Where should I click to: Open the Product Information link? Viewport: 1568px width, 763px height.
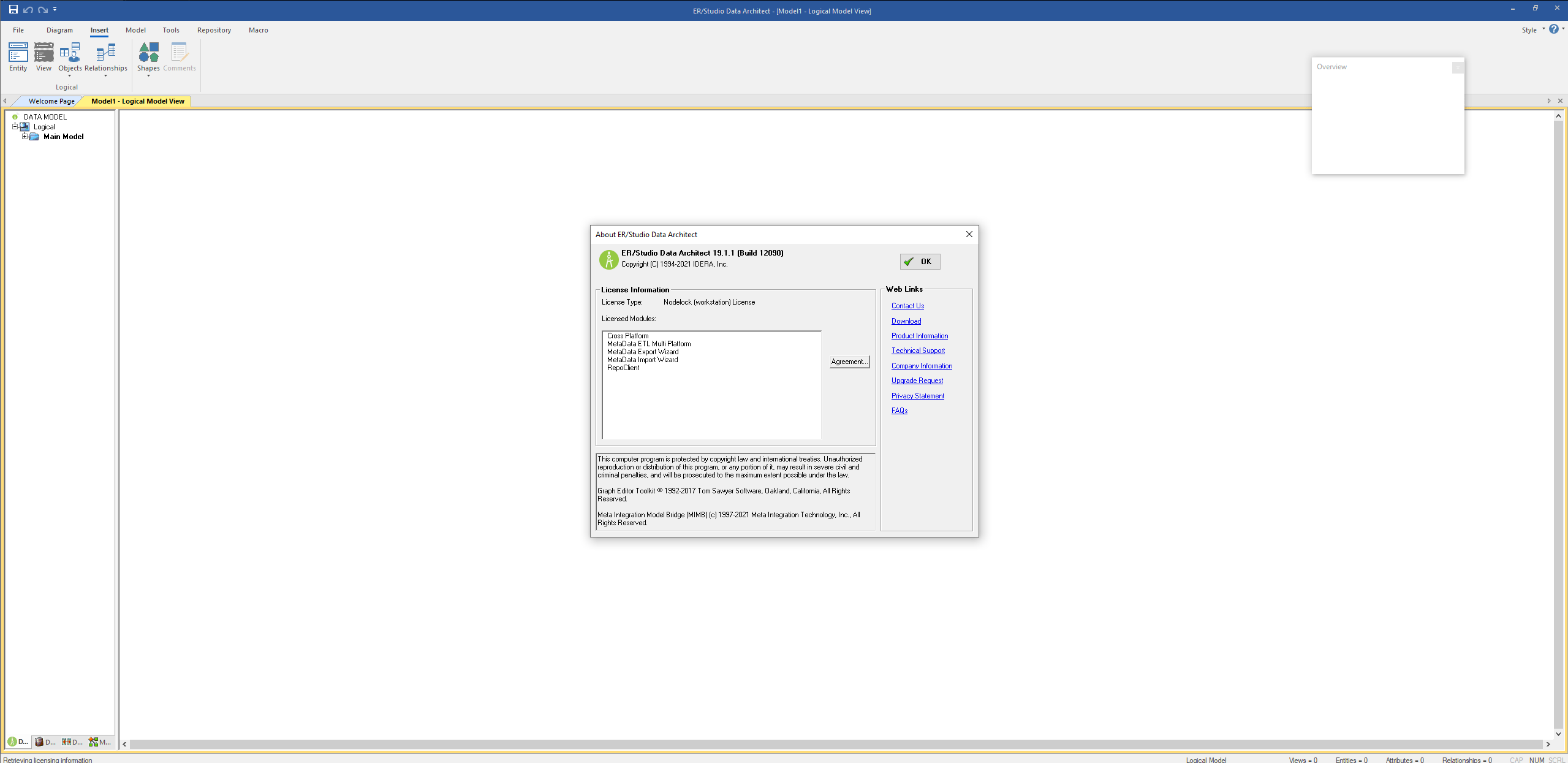919,336
